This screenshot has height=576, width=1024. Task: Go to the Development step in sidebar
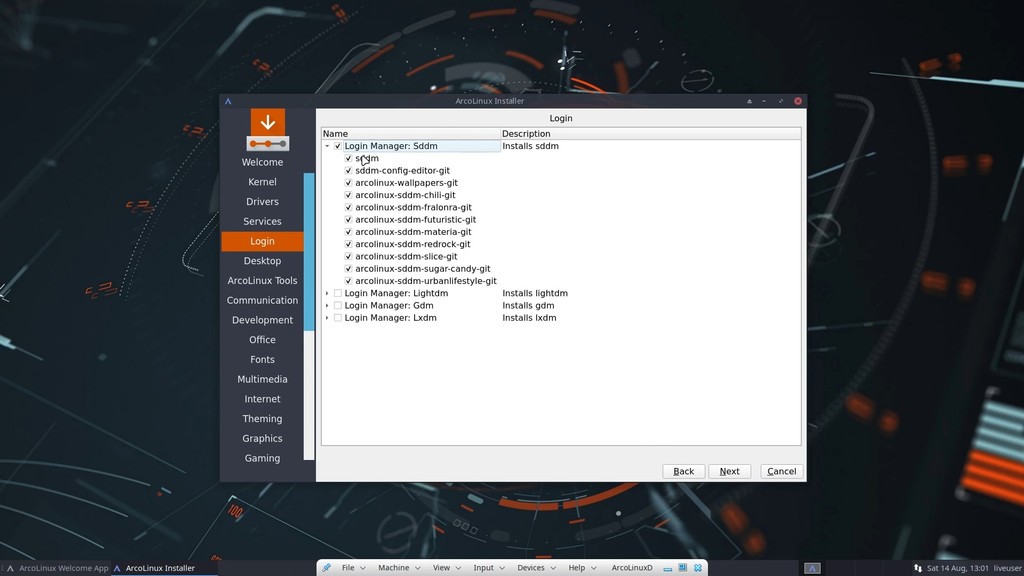[x=263, y=320]
